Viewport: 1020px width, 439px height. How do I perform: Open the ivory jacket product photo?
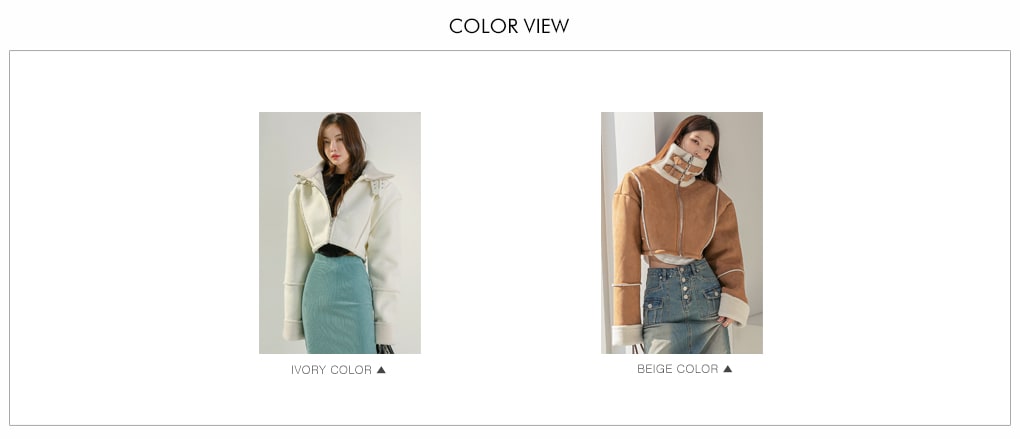(x=340, y=233)
